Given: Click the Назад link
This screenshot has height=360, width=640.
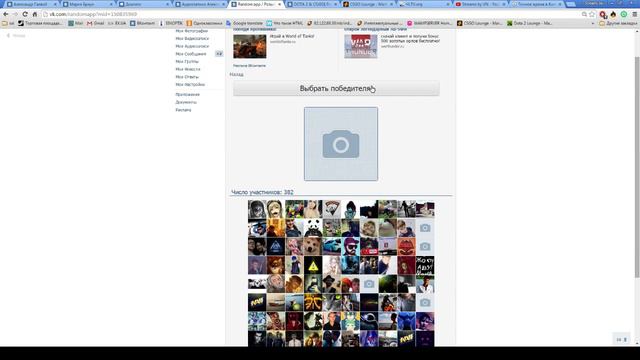Looking at the screenshot, I should point(236,74).
